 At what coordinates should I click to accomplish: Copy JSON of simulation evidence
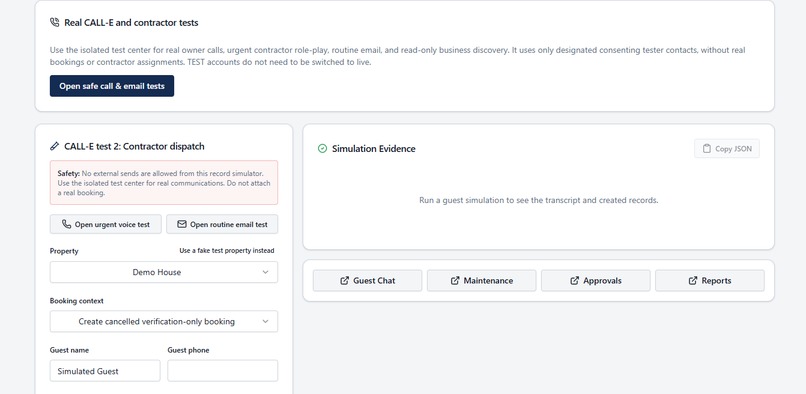(727, 149)
